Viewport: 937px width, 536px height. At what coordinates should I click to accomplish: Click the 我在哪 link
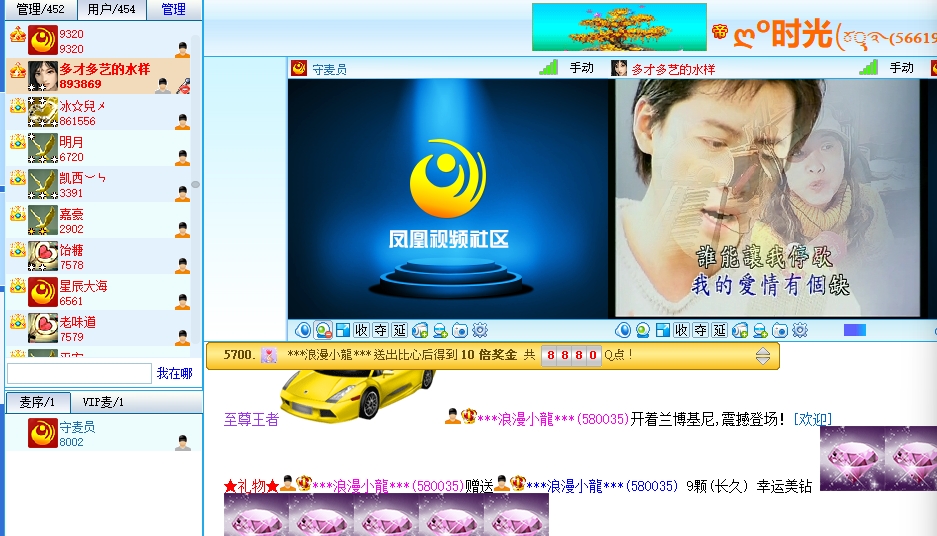coord(174,373)
